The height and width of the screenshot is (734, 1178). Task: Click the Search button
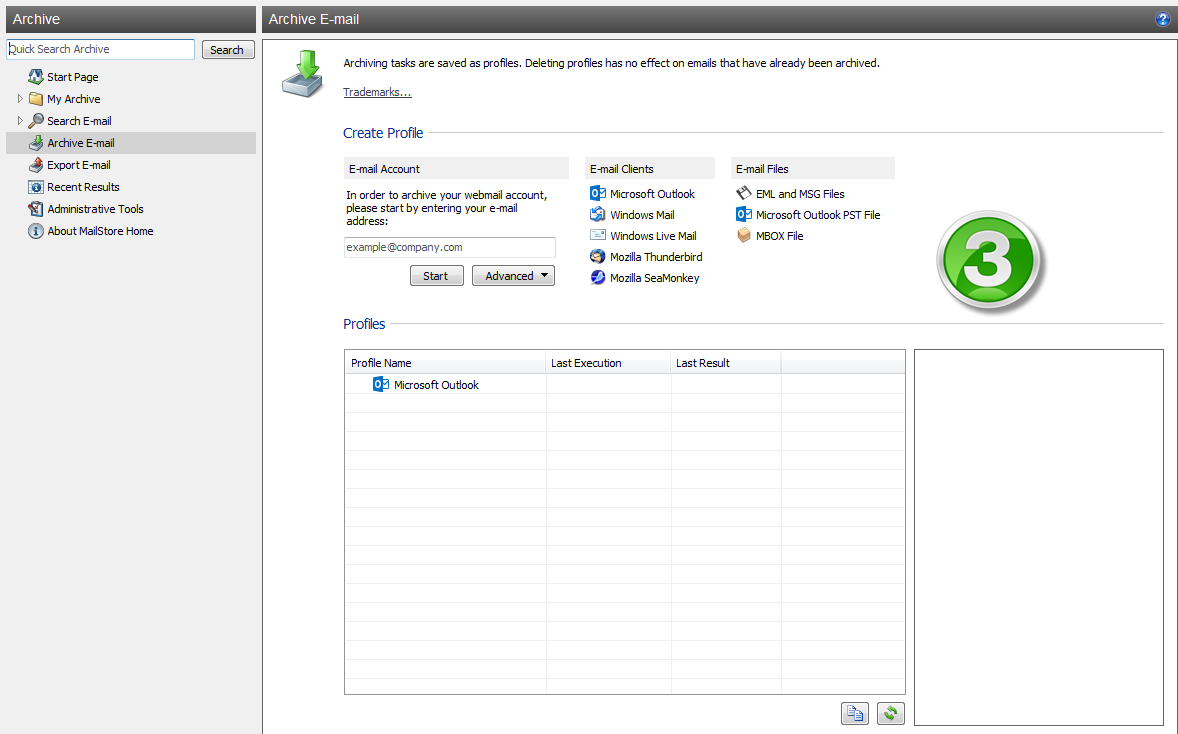click(228, 50)
